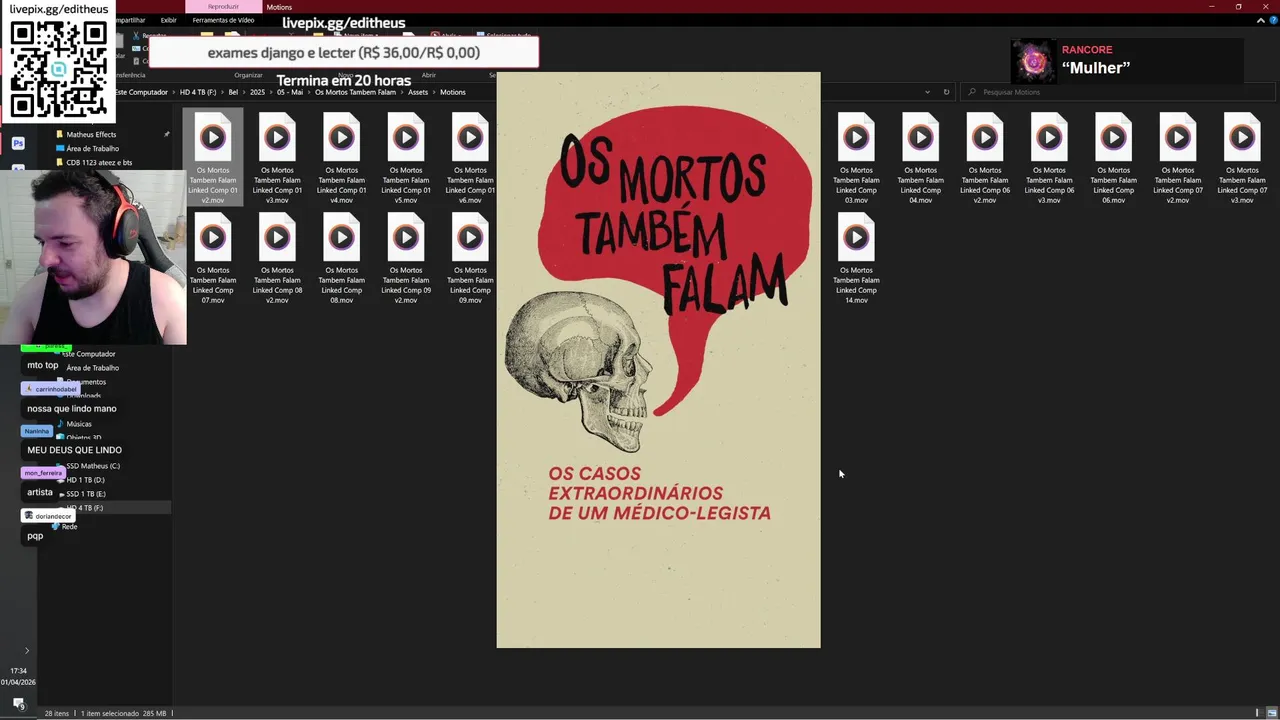Select file Linked Comp 06.mov
The height and width of the screenshot is (720, 1280).
tap(1113, 156)
